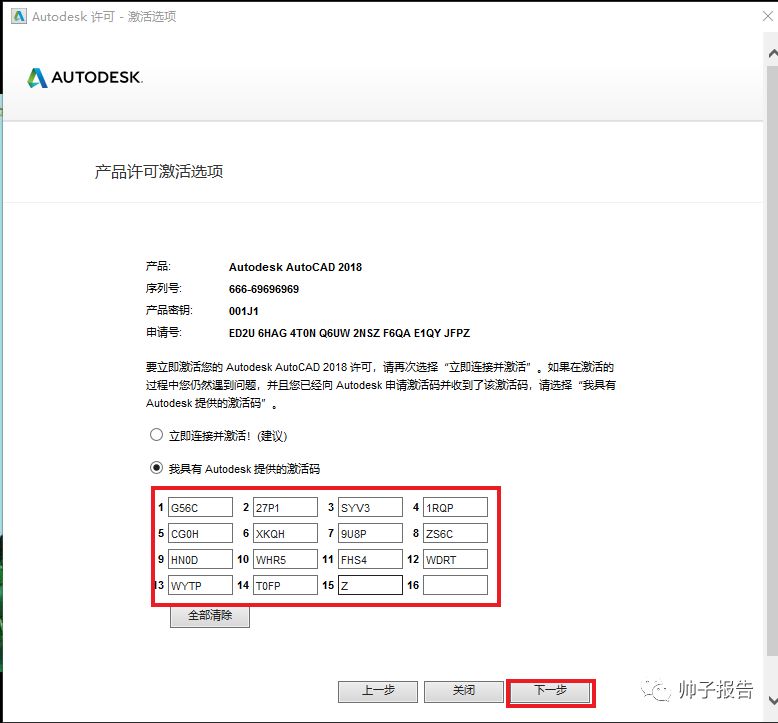Click the Autodesk logo in header

pyautogui.click(x=85, y=78)
